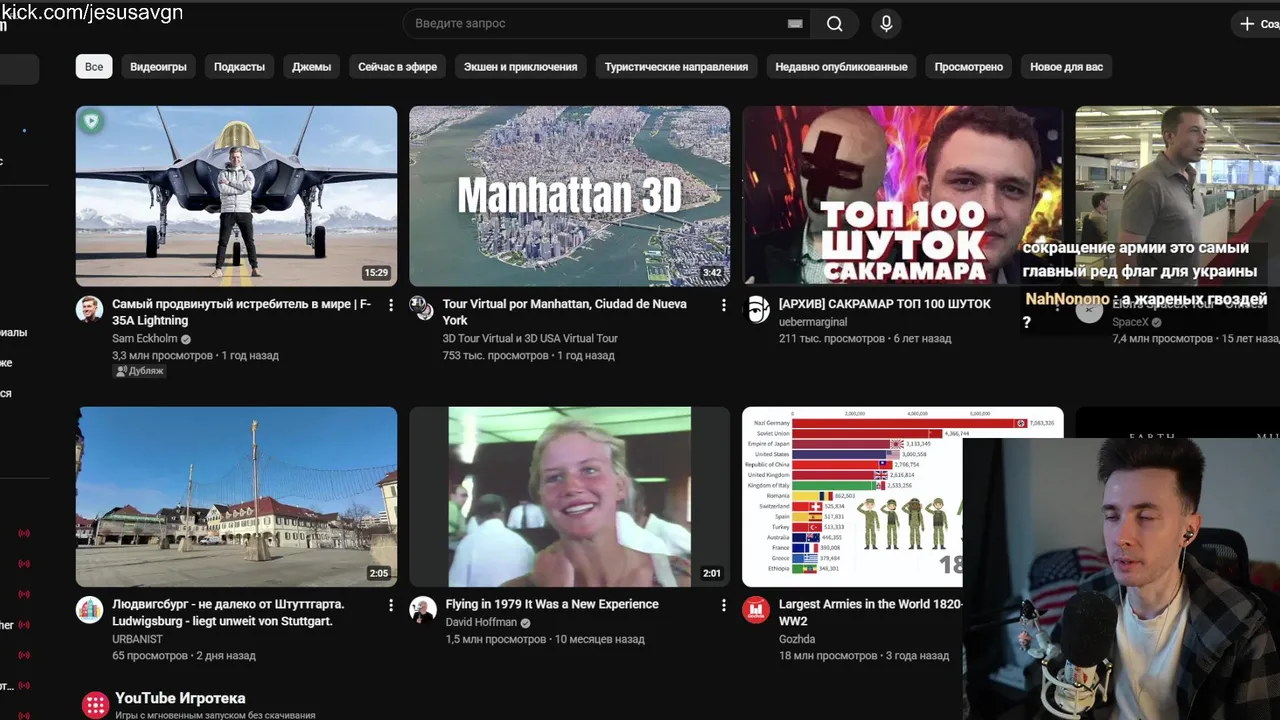Open ubermarginal channel avatar
Viewport: 1280px width, 720px height.
click(x=757, y=309)
